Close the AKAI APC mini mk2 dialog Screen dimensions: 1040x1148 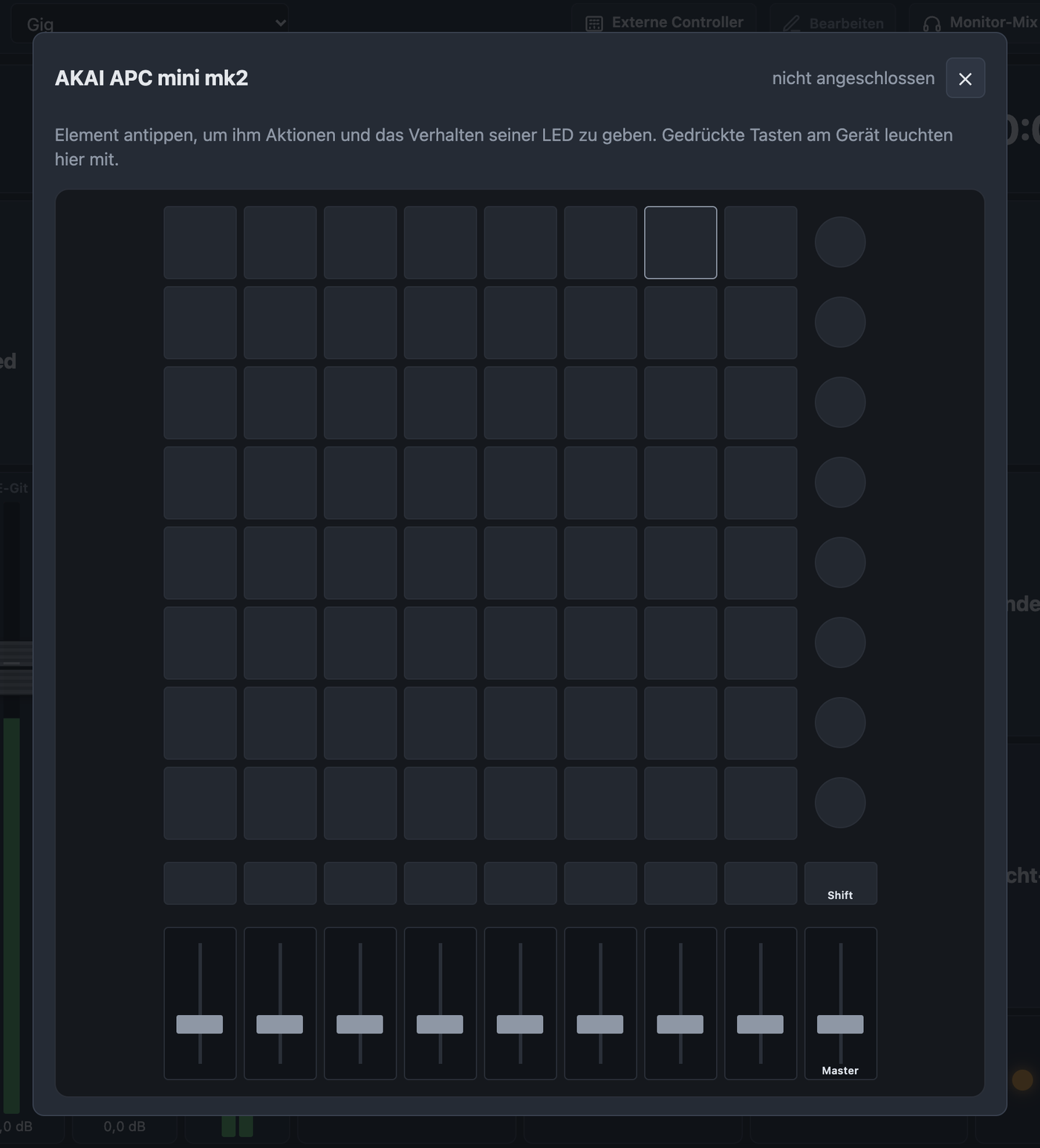pyautogui.click(x=965, y=78)
